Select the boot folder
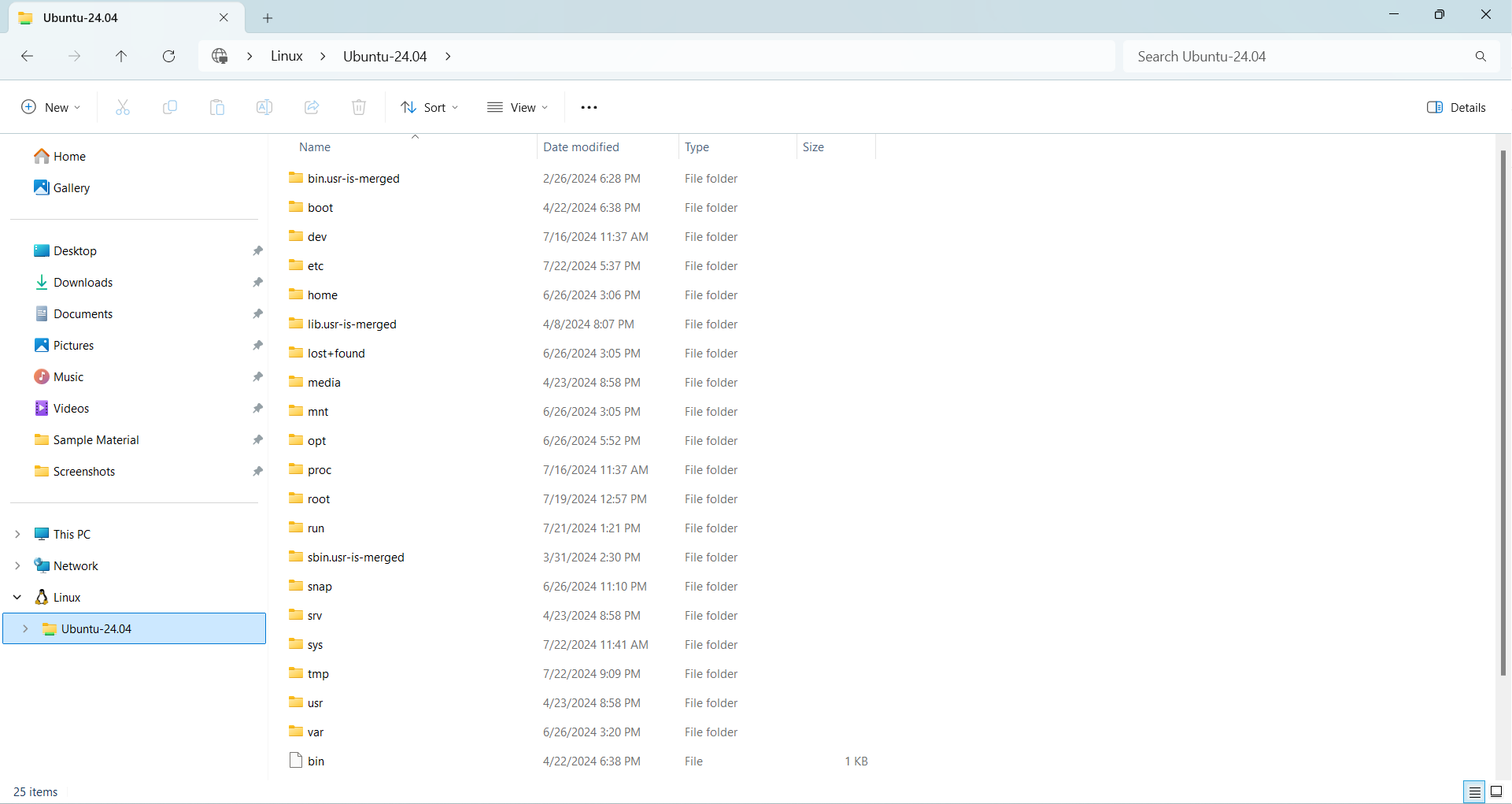 pyautogui.click(x=312, y=208)
